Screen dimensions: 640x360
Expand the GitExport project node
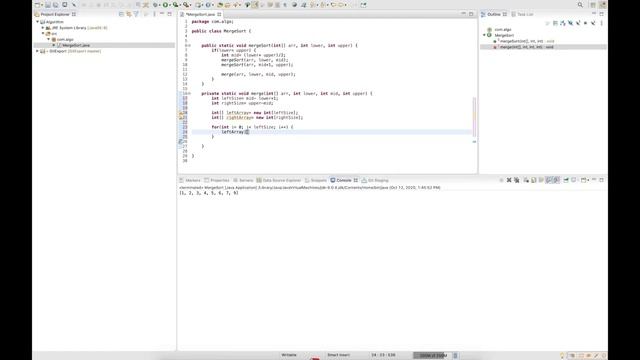tap(38, 51)
